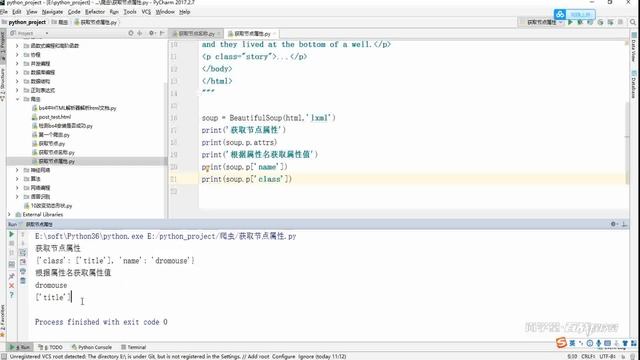The width and height of the screenshot is (640, 360).
Task: Click the Pause Output icon in Run panel
Action: click(x=11, y=253)
